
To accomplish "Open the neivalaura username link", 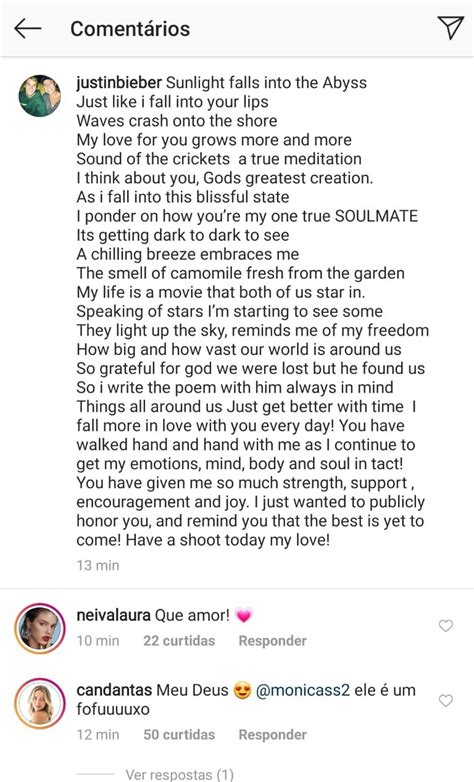I will 113,615.
